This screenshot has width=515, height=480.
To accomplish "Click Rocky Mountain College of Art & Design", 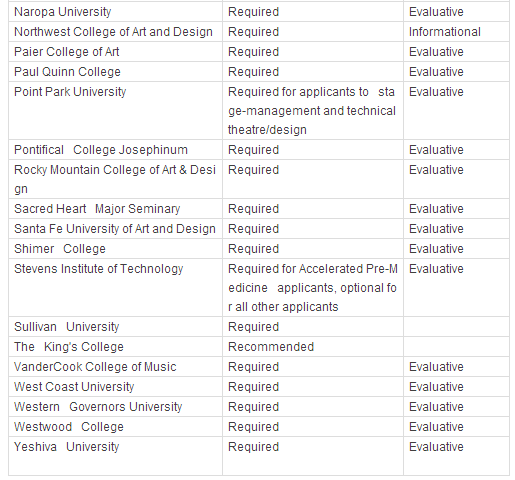I will [115, 179].
